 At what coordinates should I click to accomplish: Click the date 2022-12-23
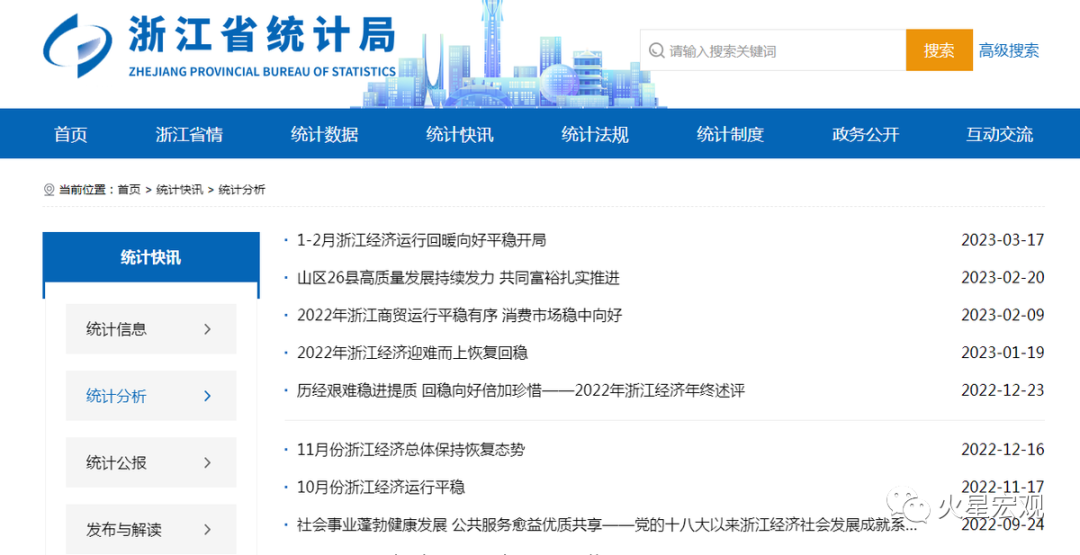(1003, 390)
